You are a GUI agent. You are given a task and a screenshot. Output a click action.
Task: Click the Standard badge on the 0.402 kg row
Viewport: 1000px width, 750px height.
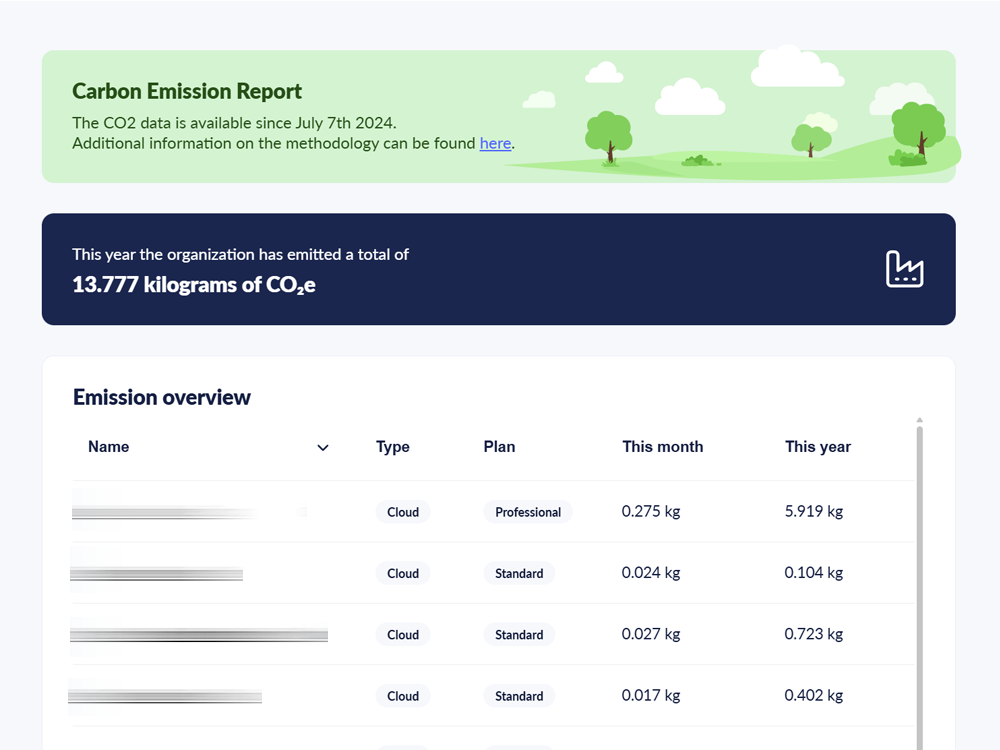coord(519,695)
